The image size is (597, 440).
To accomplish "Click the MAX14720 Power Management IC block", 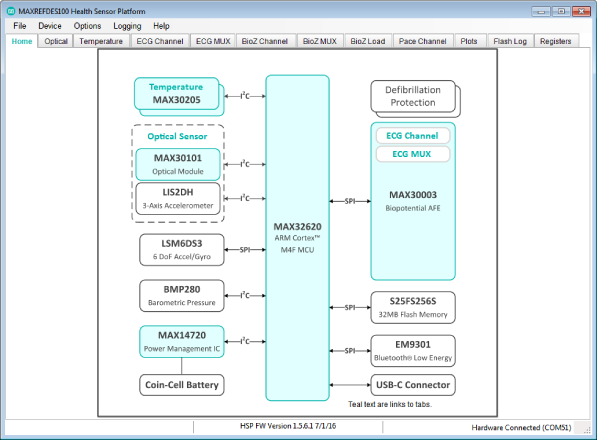I will (x=182, y=341).
